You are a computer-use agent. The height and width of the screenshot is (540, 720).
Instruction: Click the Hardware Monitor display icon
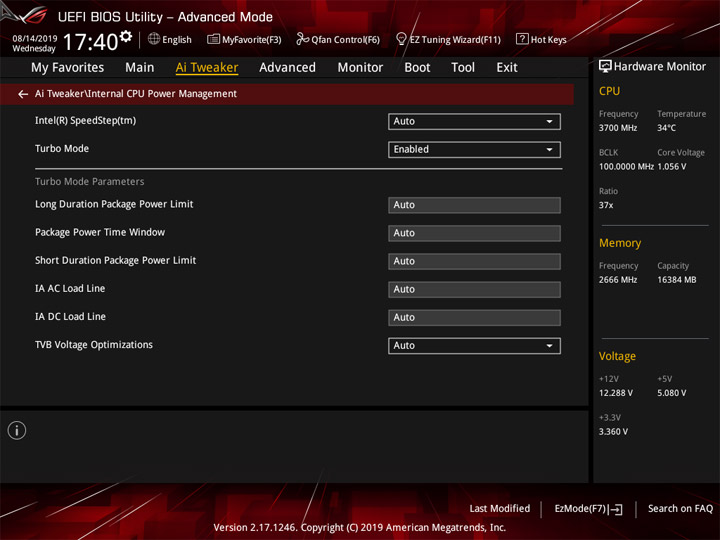605,67
